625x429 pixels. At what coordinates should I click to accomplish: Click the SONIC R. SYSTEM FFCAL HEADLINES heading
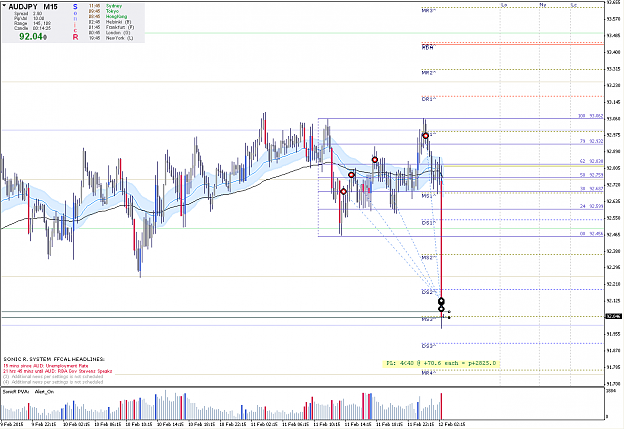point(54,359)
